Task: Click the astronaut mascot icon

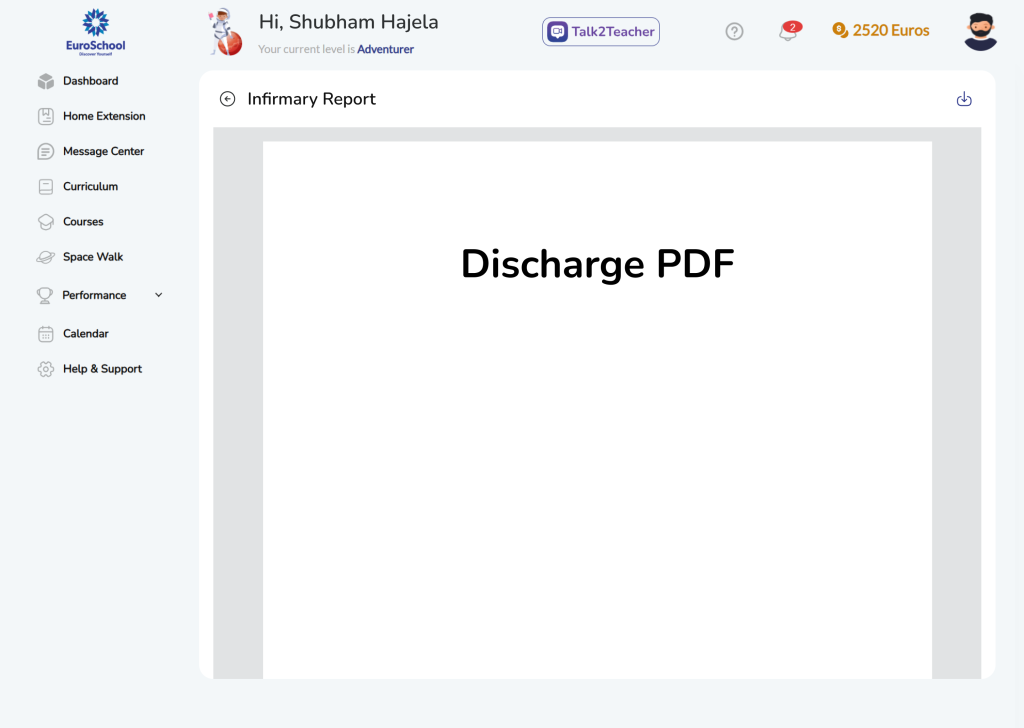Action: pyautogui.click(x=225, y=32)
